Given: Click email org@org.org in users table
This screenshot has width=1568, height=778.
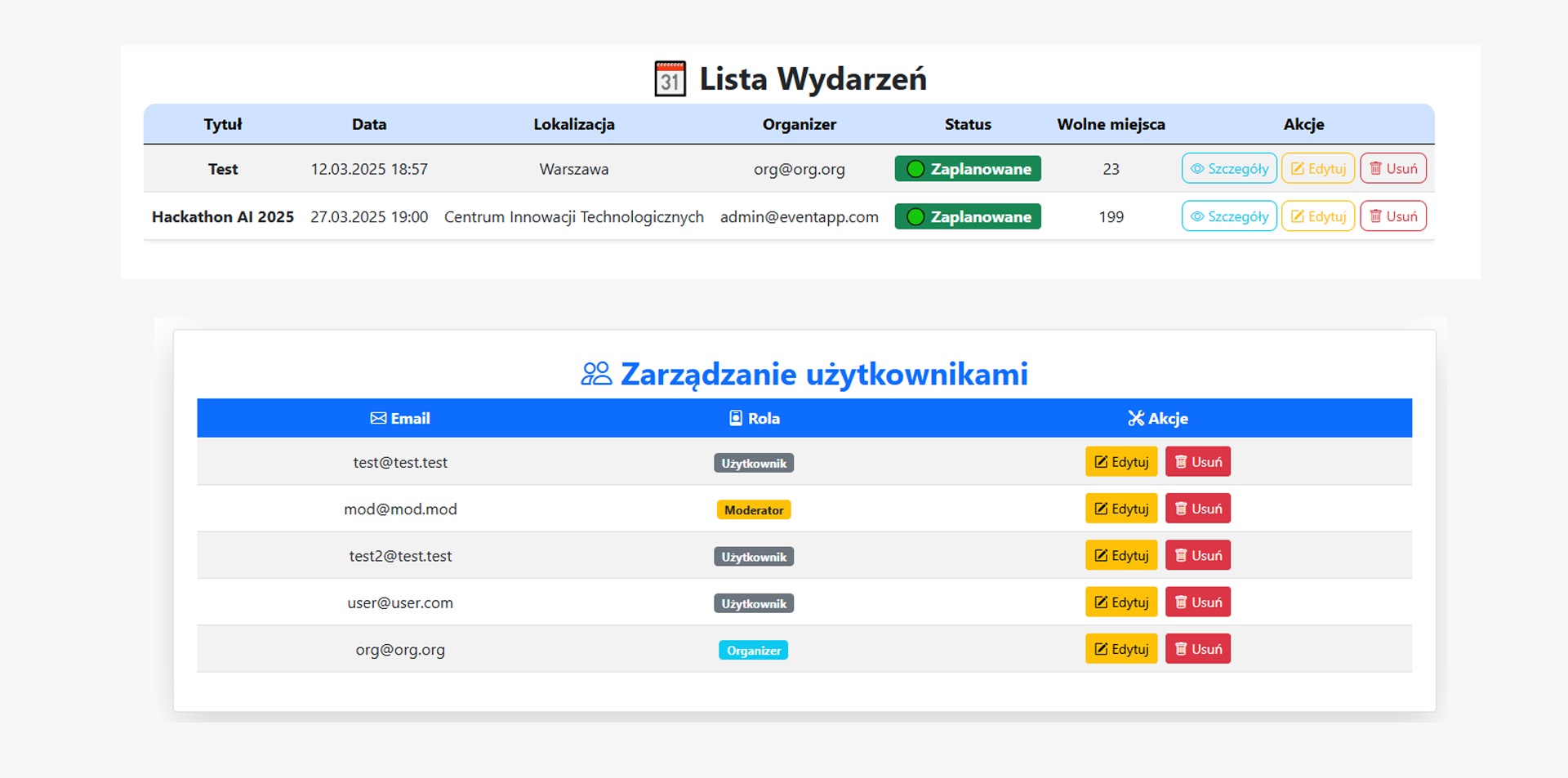Looking at the screenshot, I should coord(400,650).
